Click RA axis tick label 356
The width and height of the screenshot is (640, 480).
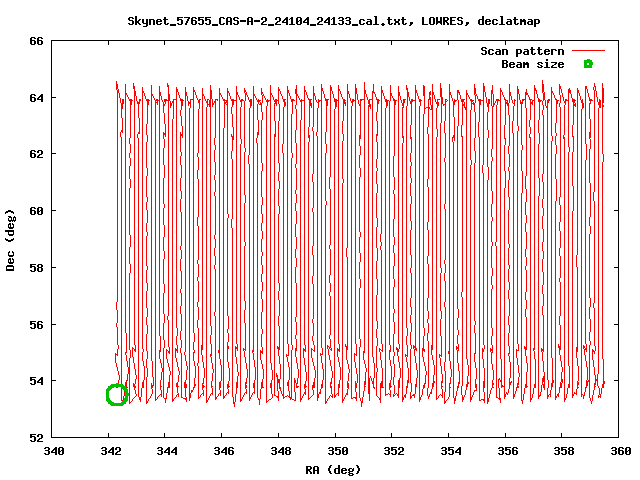click(x=508, y=451)
